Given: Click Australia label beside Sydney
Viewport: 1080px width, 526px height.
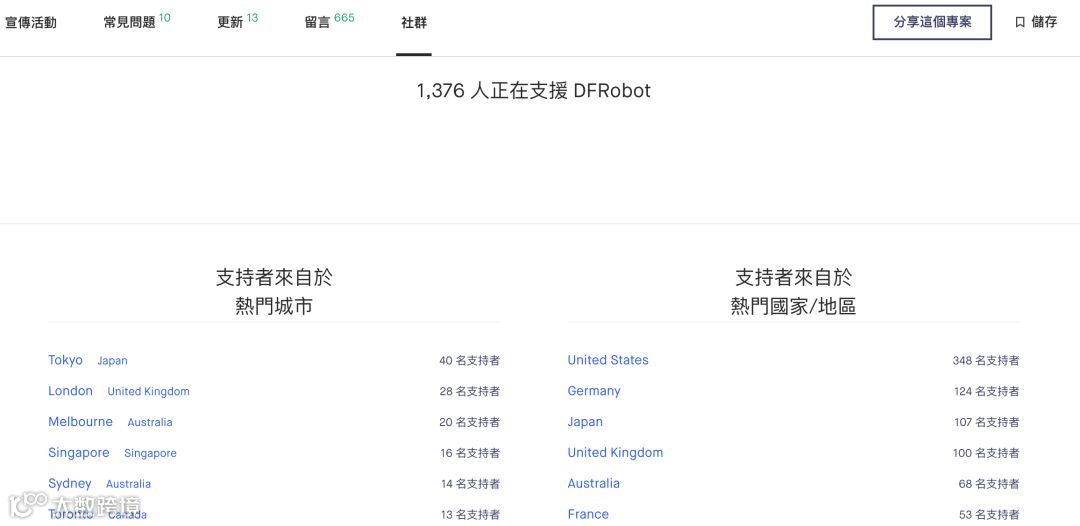Looking at the screenshot, I should tap(128, 485).
